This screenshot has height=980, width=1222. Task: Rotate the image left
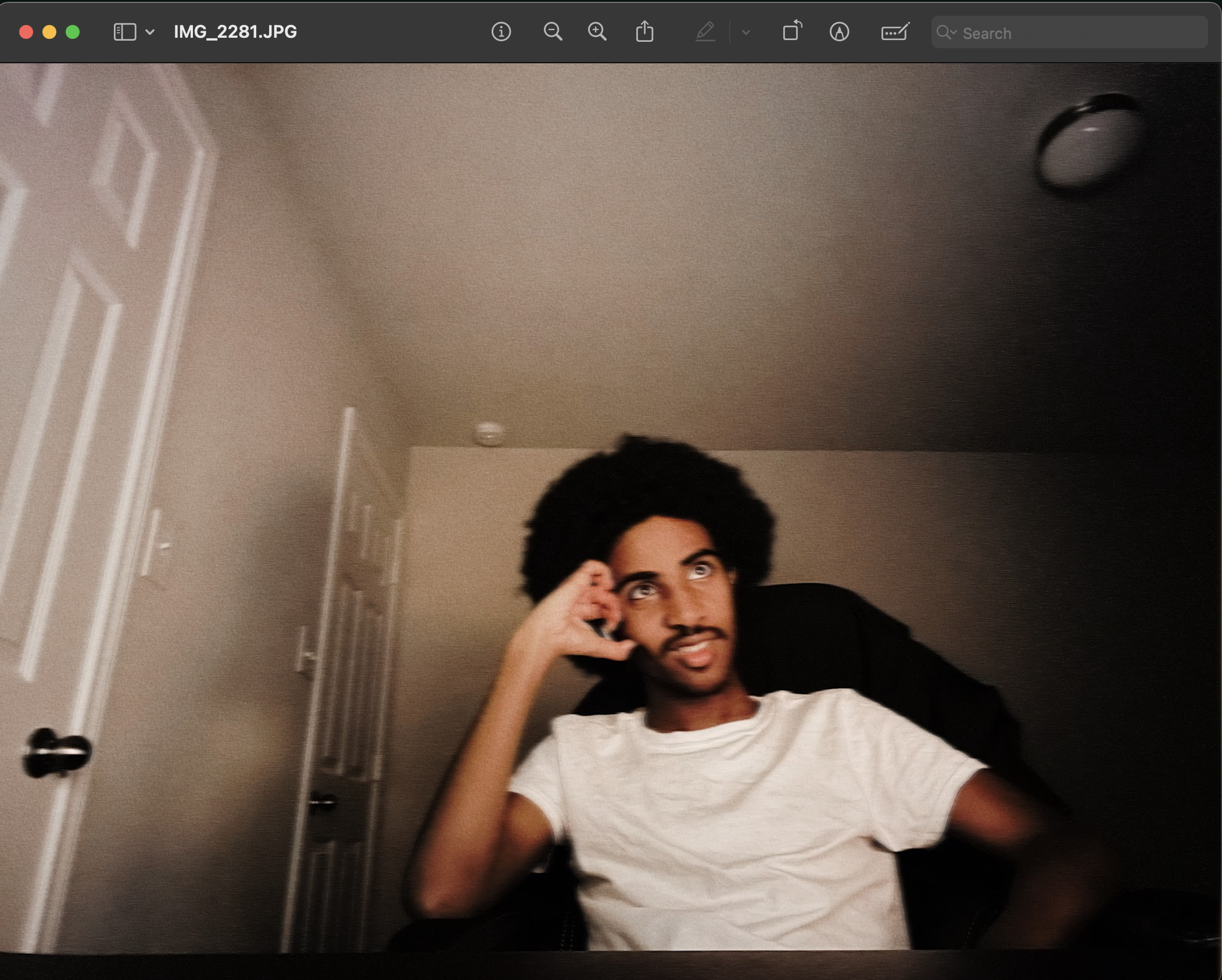792,31
